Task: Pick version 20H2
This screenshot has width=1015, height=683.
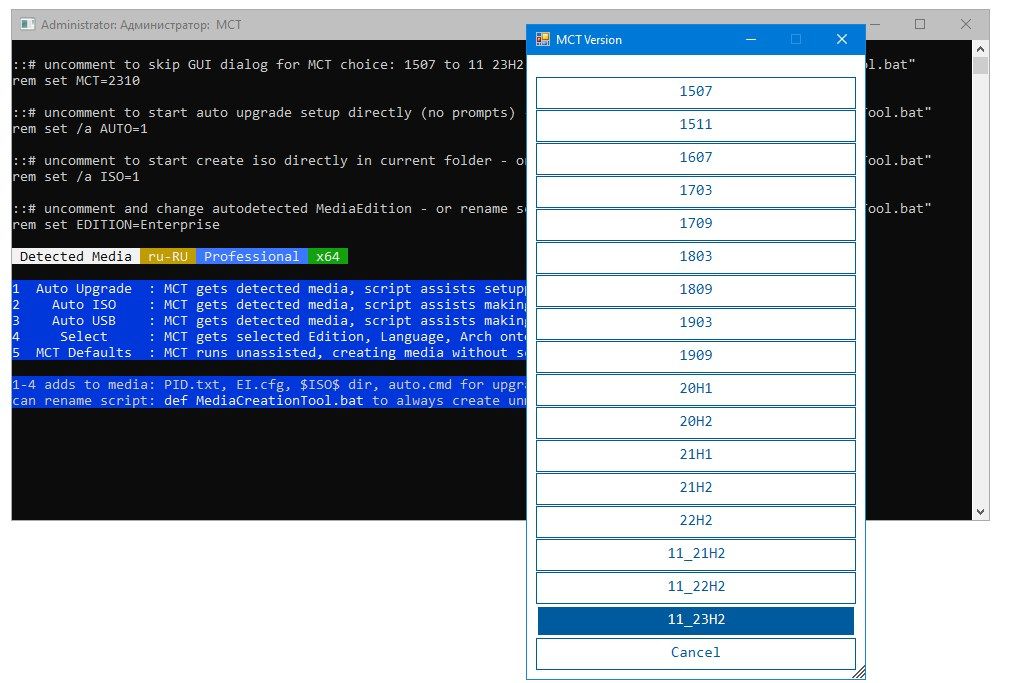Action: click(x=696, y=422)
